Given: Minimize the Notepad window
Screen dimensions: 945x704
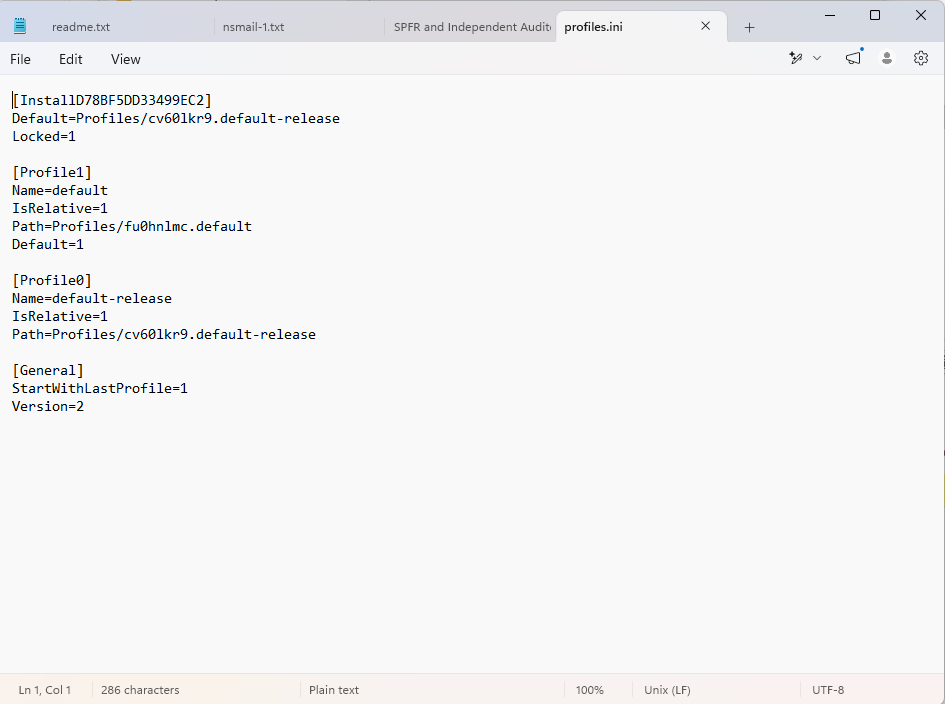Looking at the screenshot, I should [830, 15].
